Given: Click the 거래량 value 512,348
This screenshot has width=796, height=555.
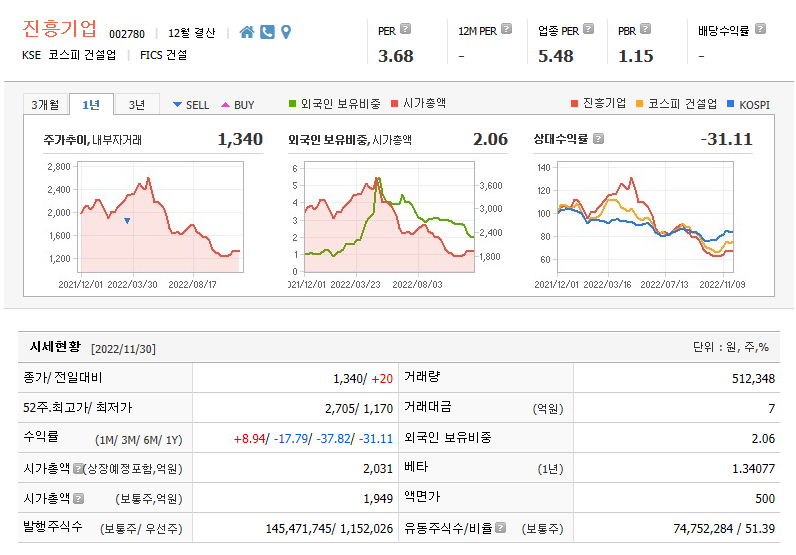Looking at the screenshot, I should click(x=753, y=379).
